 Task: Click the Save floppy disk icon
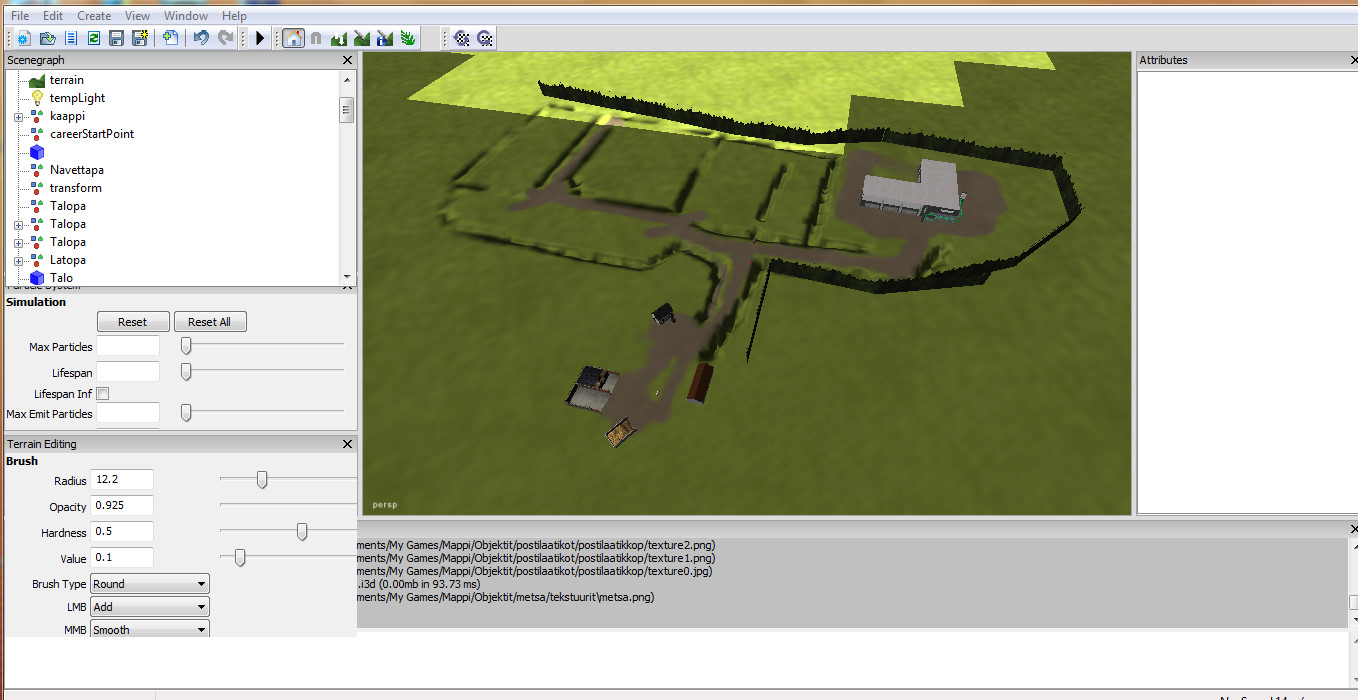tap(116, 38)
